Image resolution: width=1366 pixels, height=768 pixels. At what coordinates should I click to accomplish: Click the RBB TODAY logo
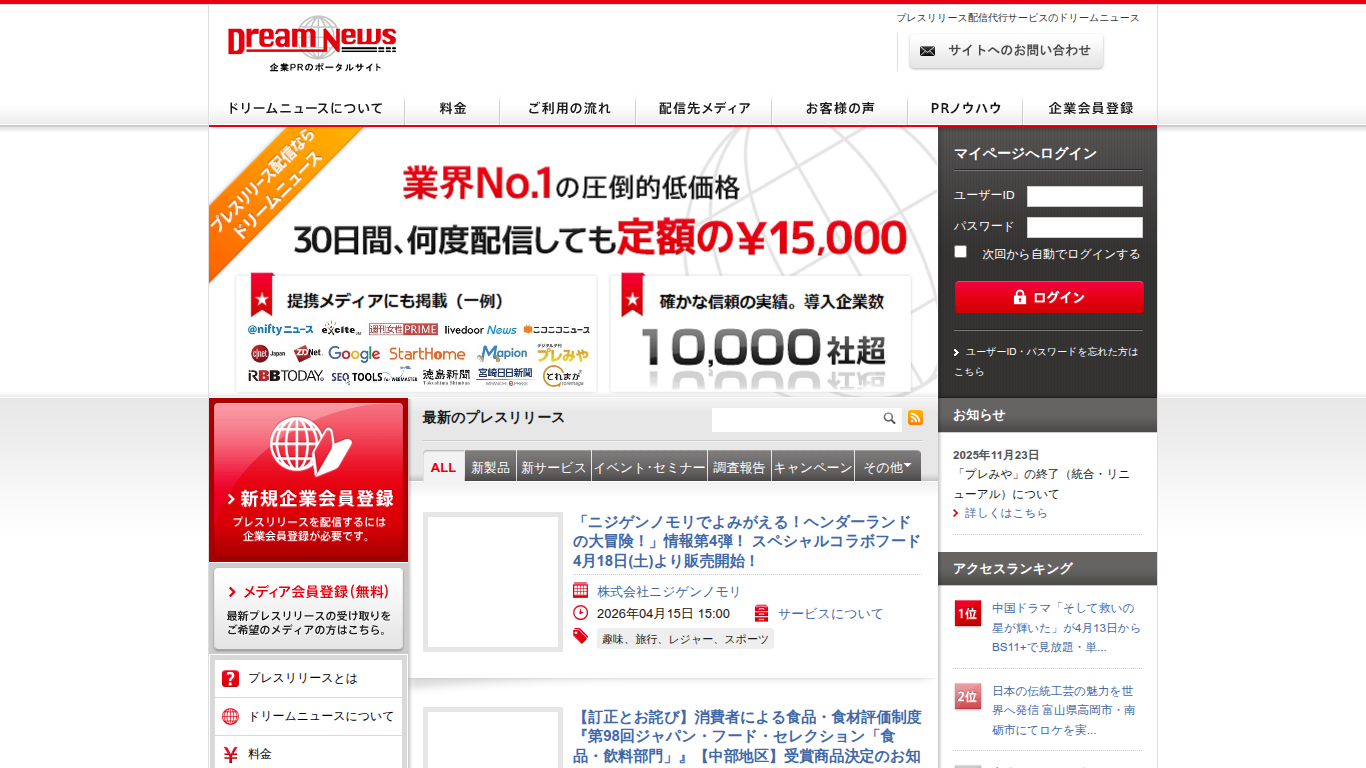click(x=286, y=377)
